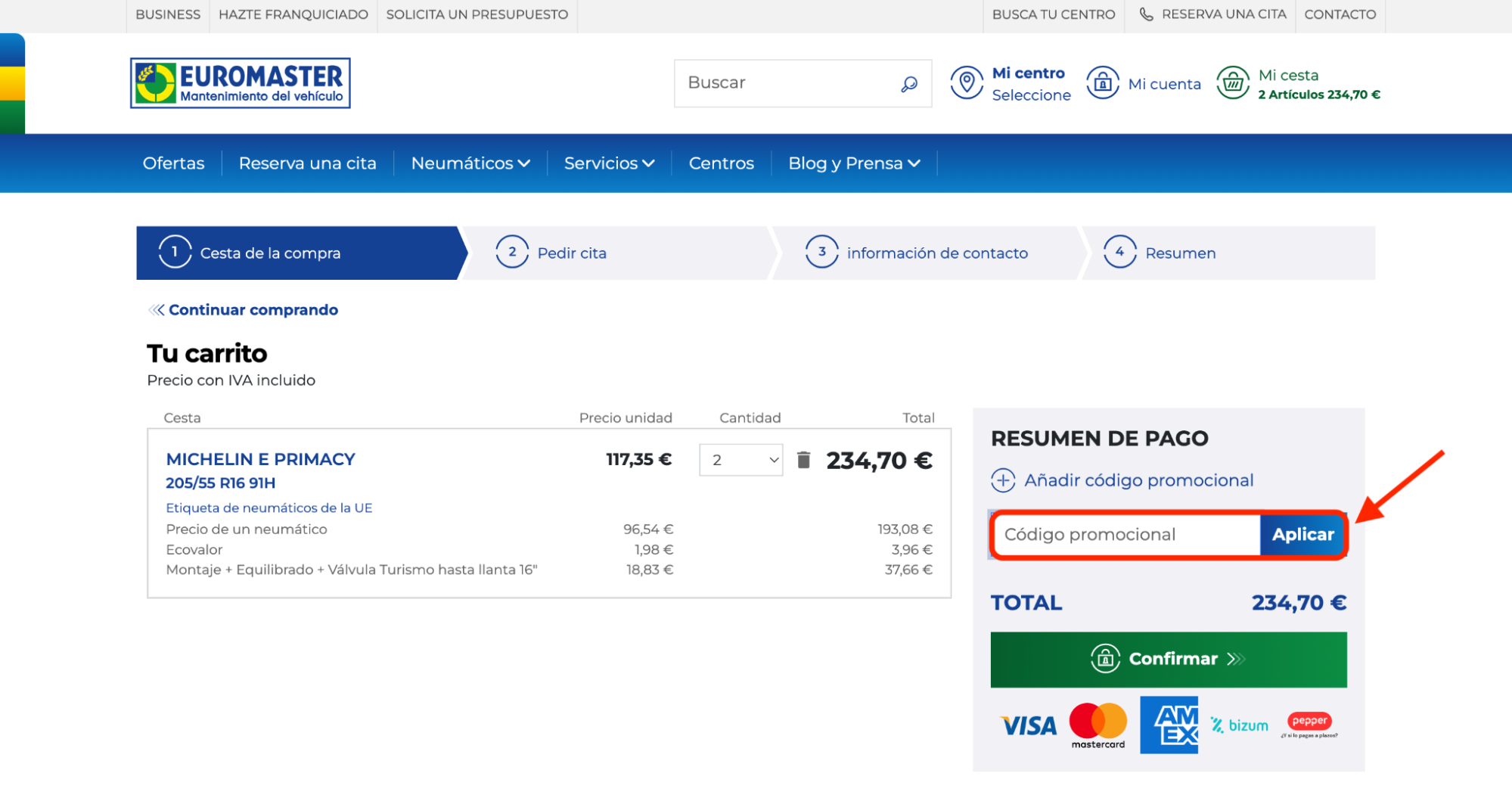Click the step 3 circle icon
This screenshot has height=801, width=1512.
click(822, 252)
